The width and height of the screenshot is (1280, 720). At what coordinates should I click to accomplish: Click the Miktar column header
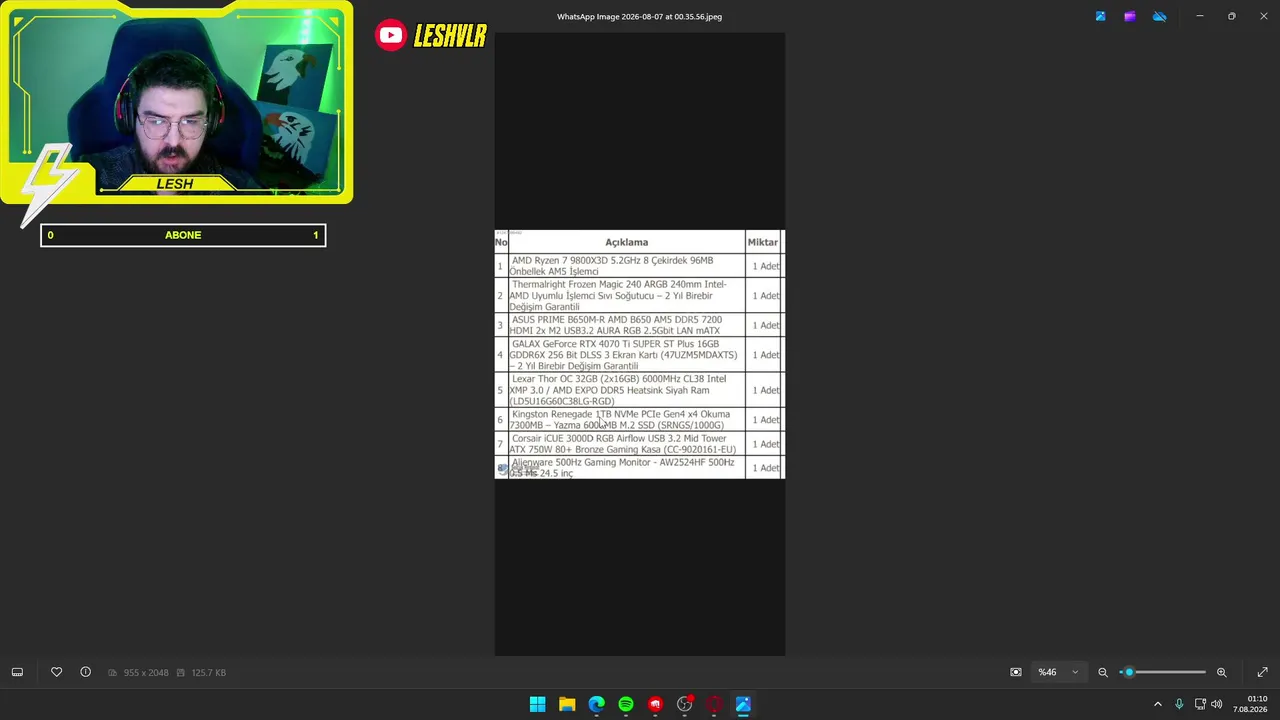pos(762,242)
